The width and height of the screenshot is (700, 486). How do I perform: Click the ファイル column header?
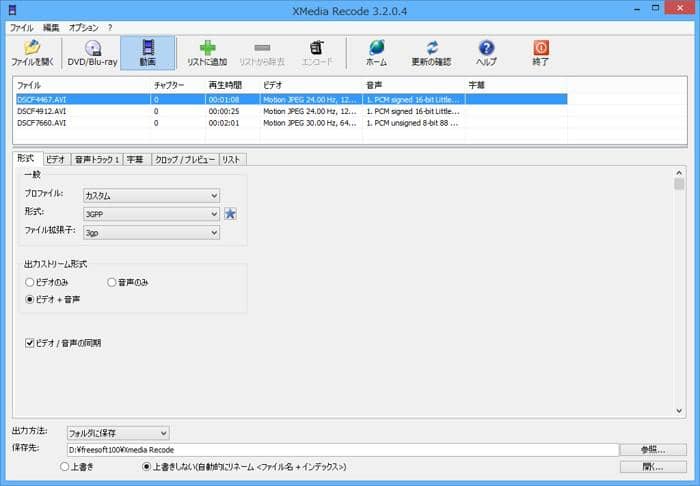(x=83, y=85)
